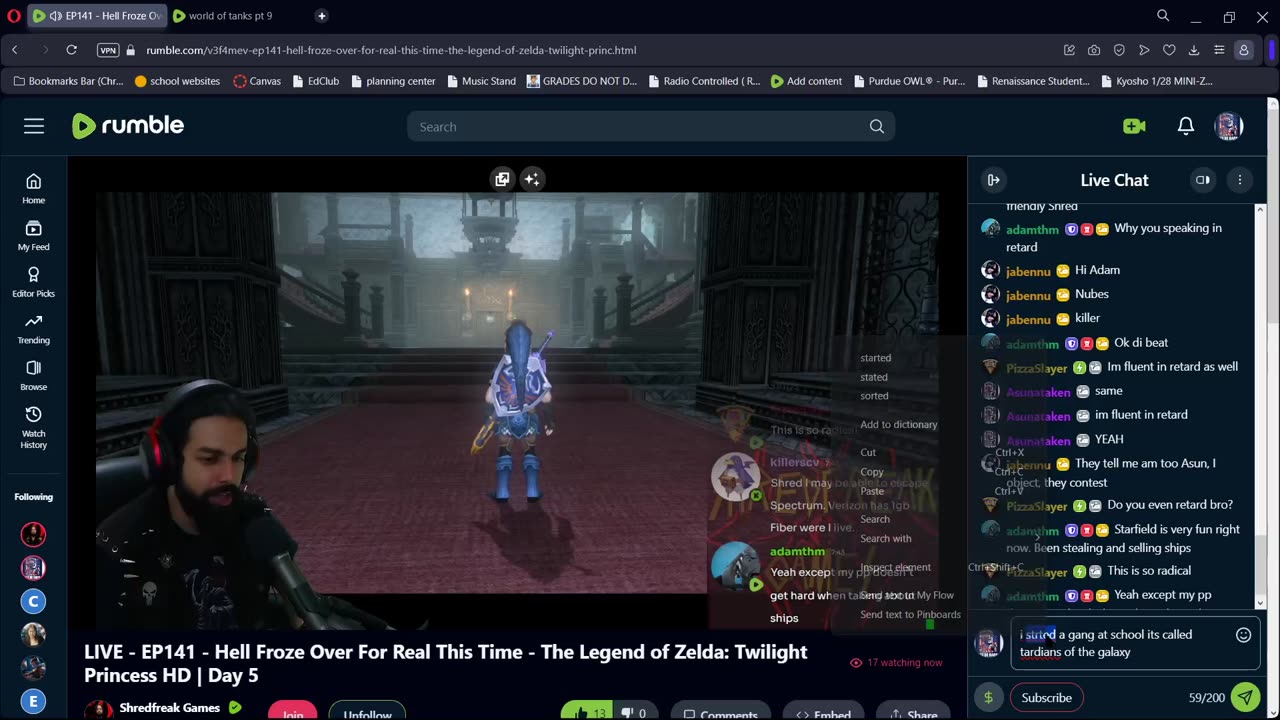Click the bookmark edit-page icon in address bar
1280x720 pixels.
(x=1069, y=50)
